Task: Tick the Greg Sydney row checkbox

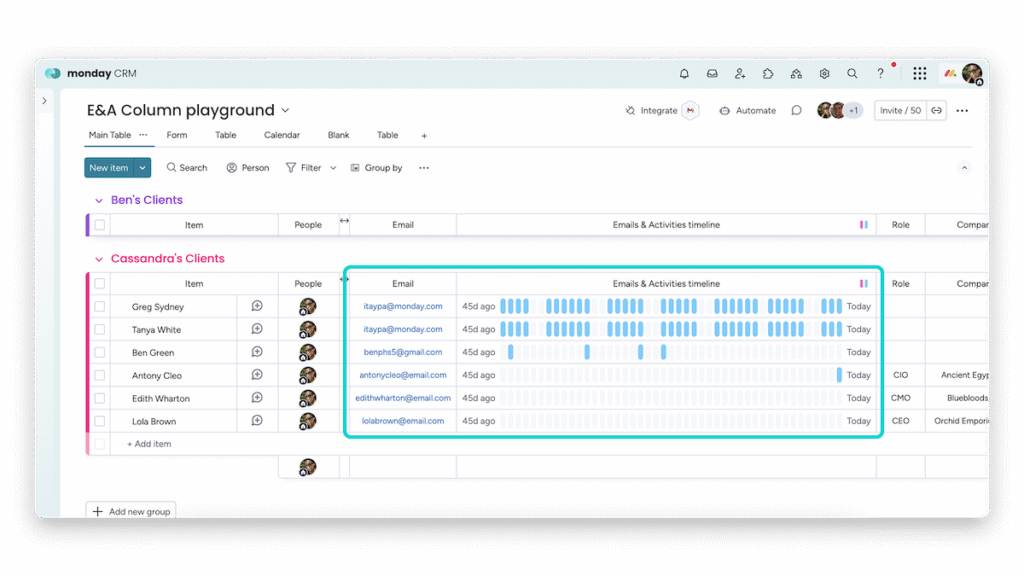Action: pos(99,306)
